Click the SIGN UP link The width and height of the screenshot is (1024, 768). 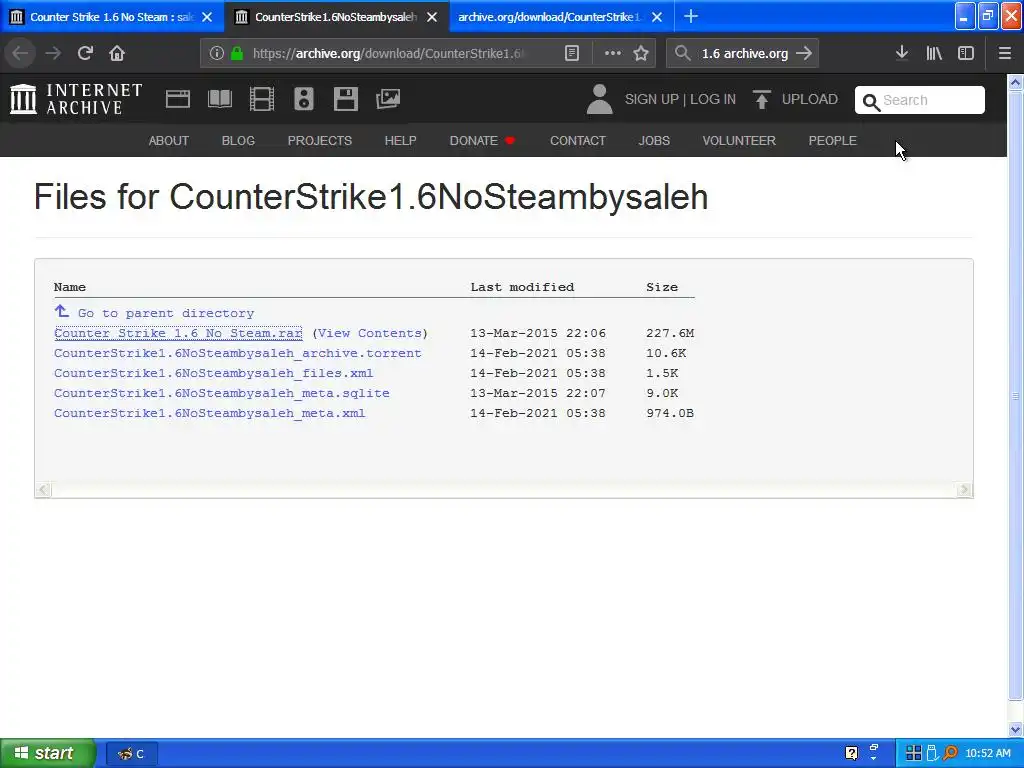tap(652, 99)
